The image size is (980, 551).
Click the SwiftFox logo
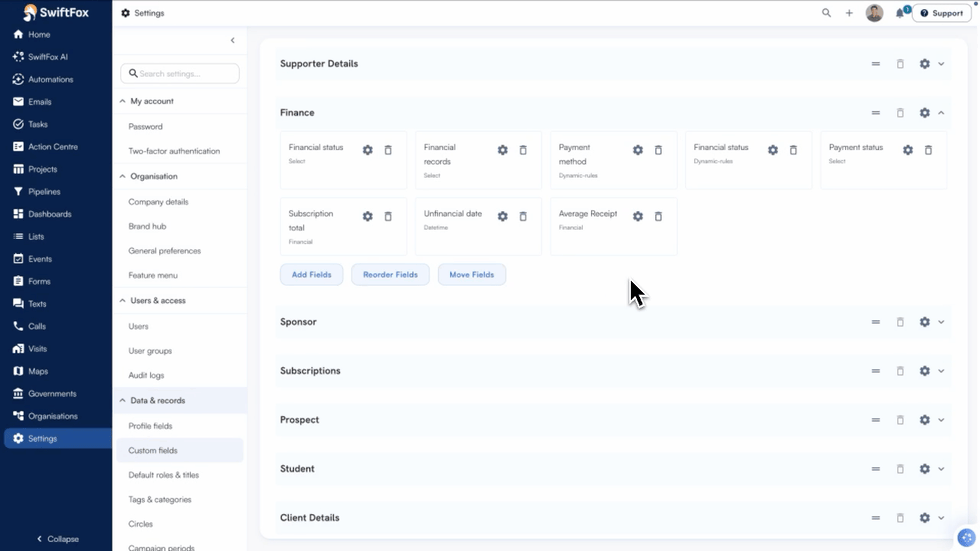coord(56,12)
